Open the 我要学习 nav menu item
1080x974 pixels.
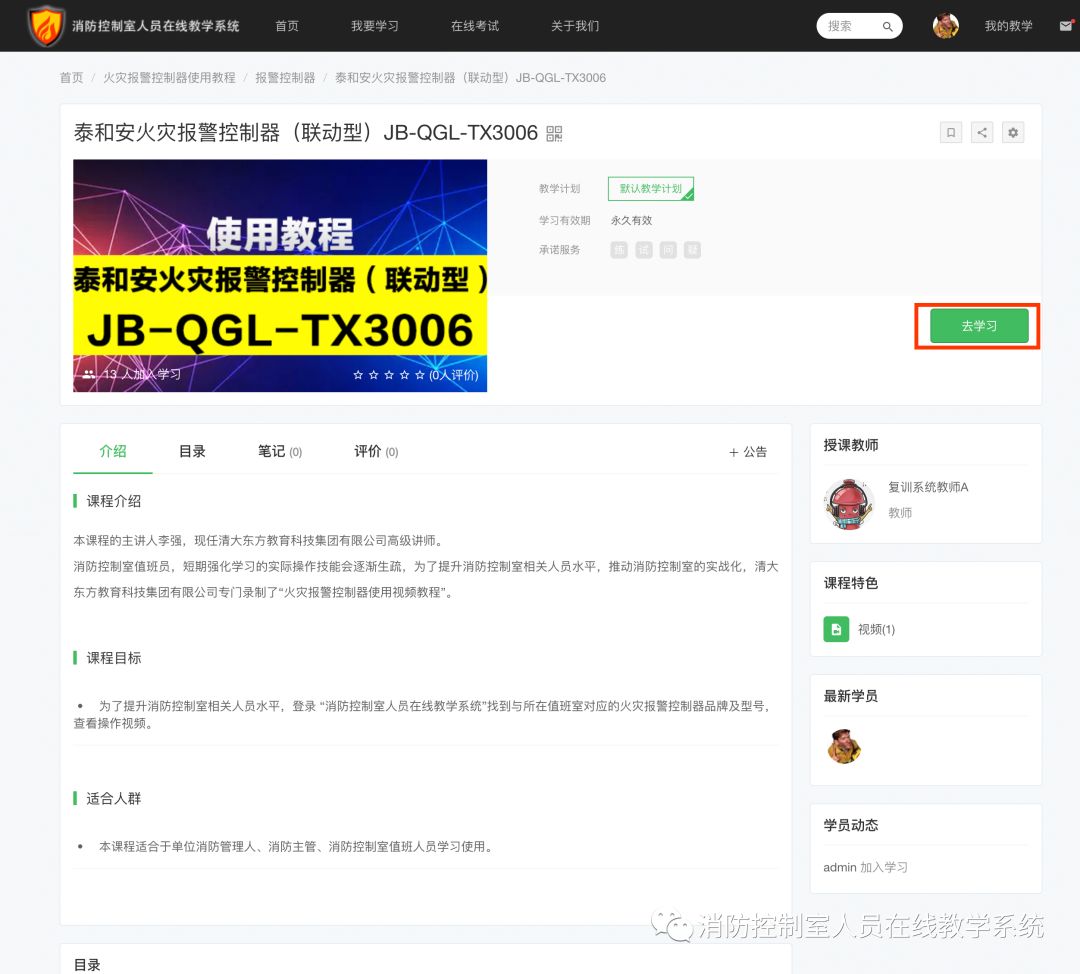375,26
